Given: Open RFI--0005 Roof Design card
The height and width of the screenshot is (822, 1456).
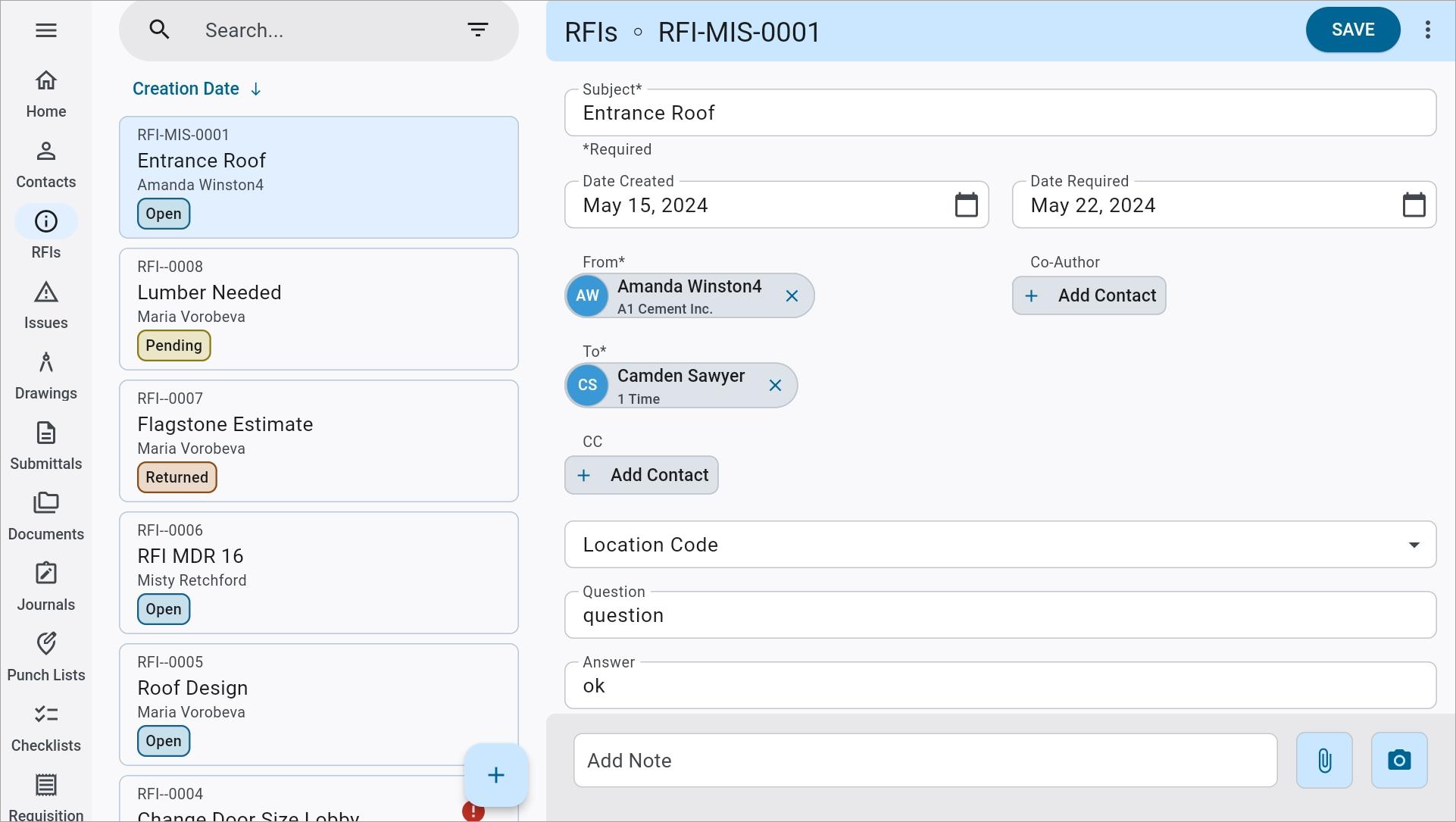Looking at the screenshot, I should 319,705.
